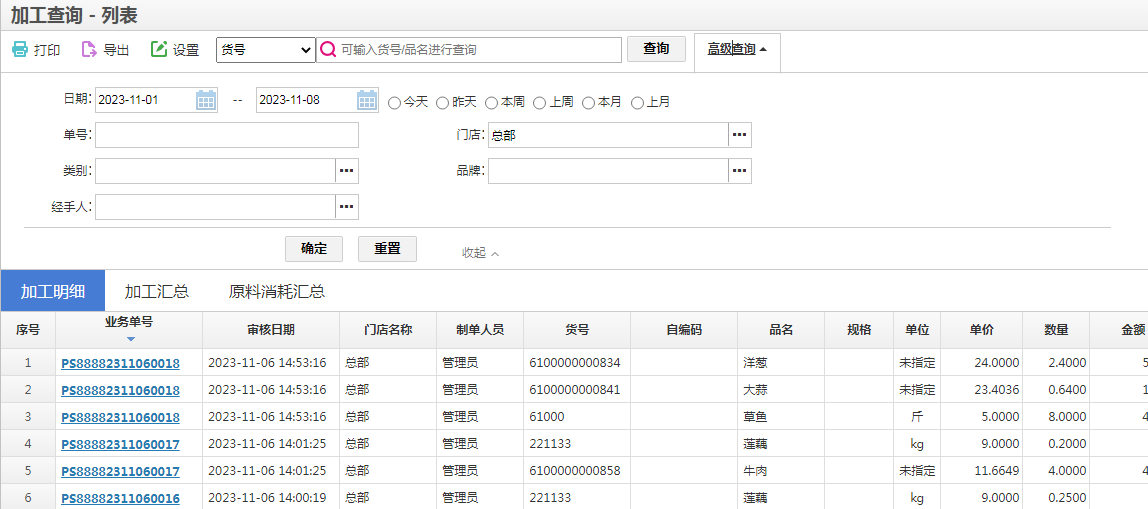This screenshot has height=509, width=1148.
Task: Select the 今天 radio option
Action: click(x=395, y=103)
